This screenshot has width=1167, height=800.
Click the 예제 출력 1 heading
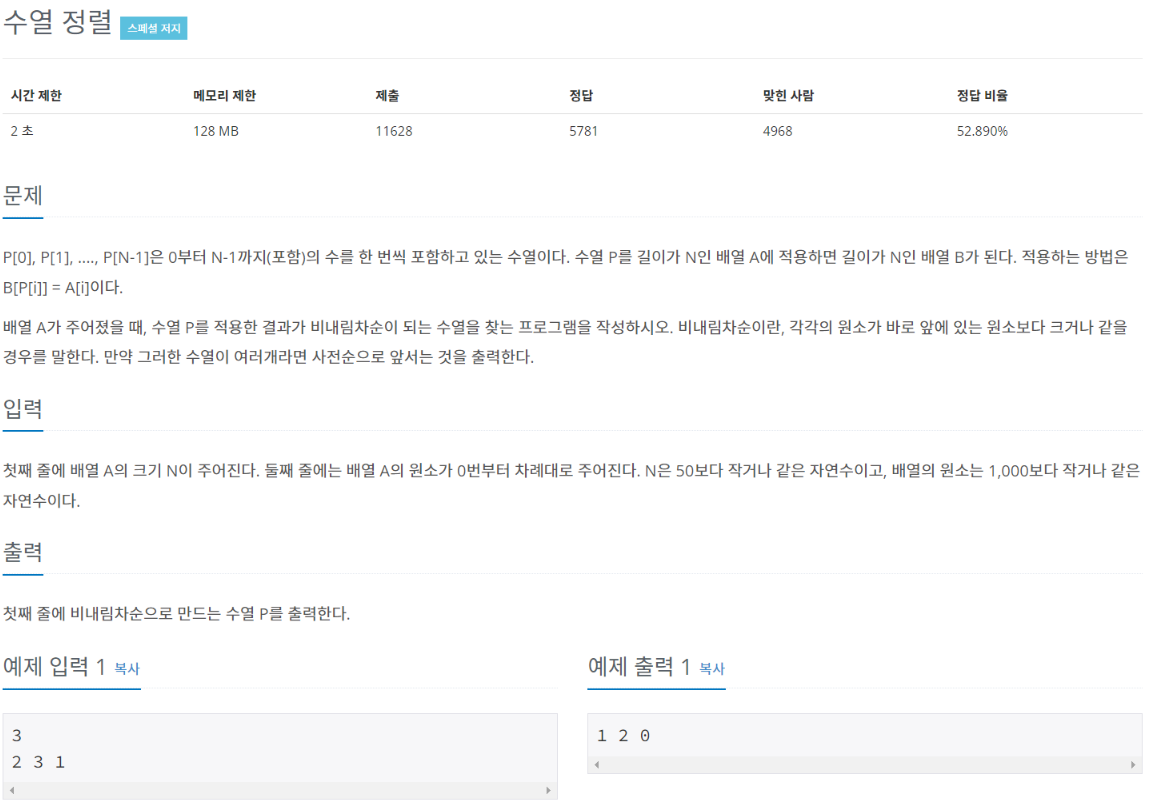(x=639, y=666)
